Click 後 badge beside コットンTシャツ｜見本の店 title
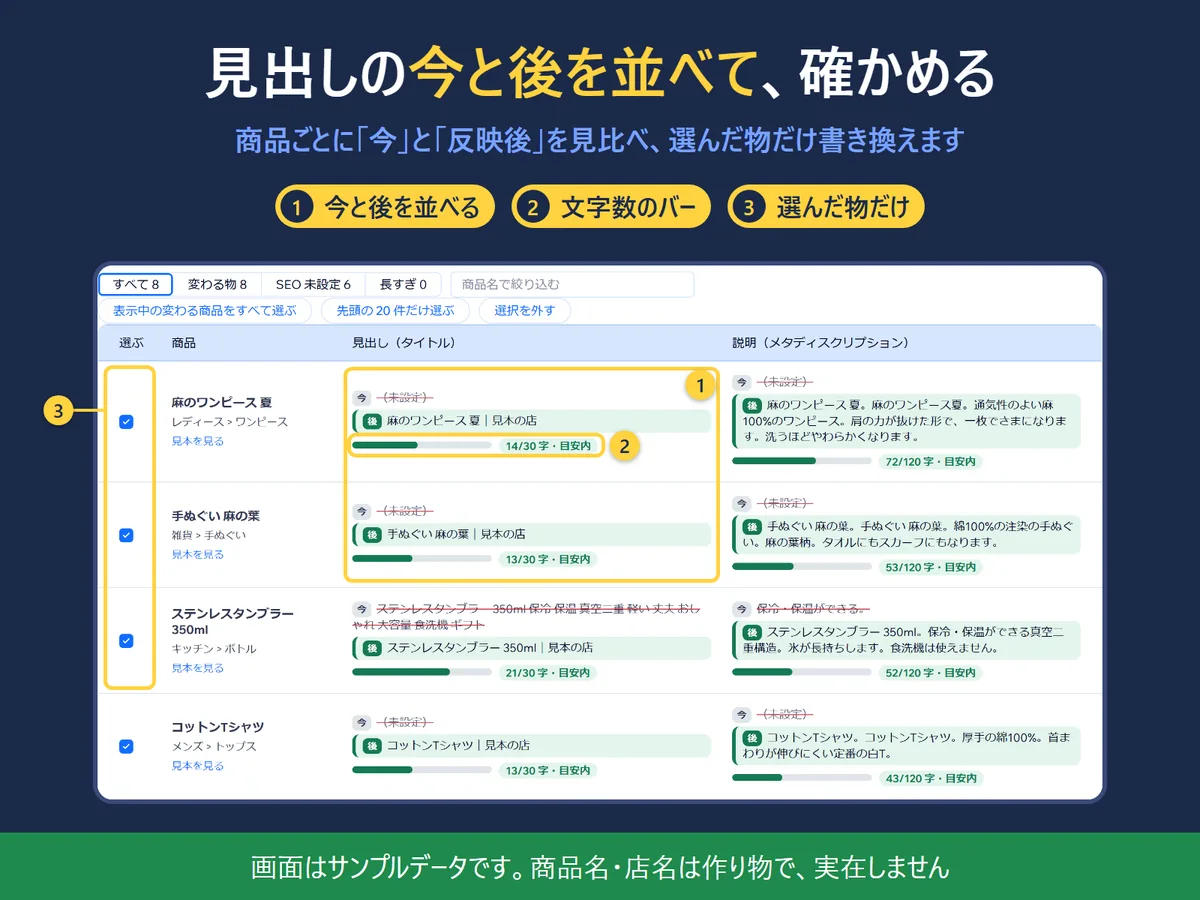1200x900 pixels. [x=371, y=745]
